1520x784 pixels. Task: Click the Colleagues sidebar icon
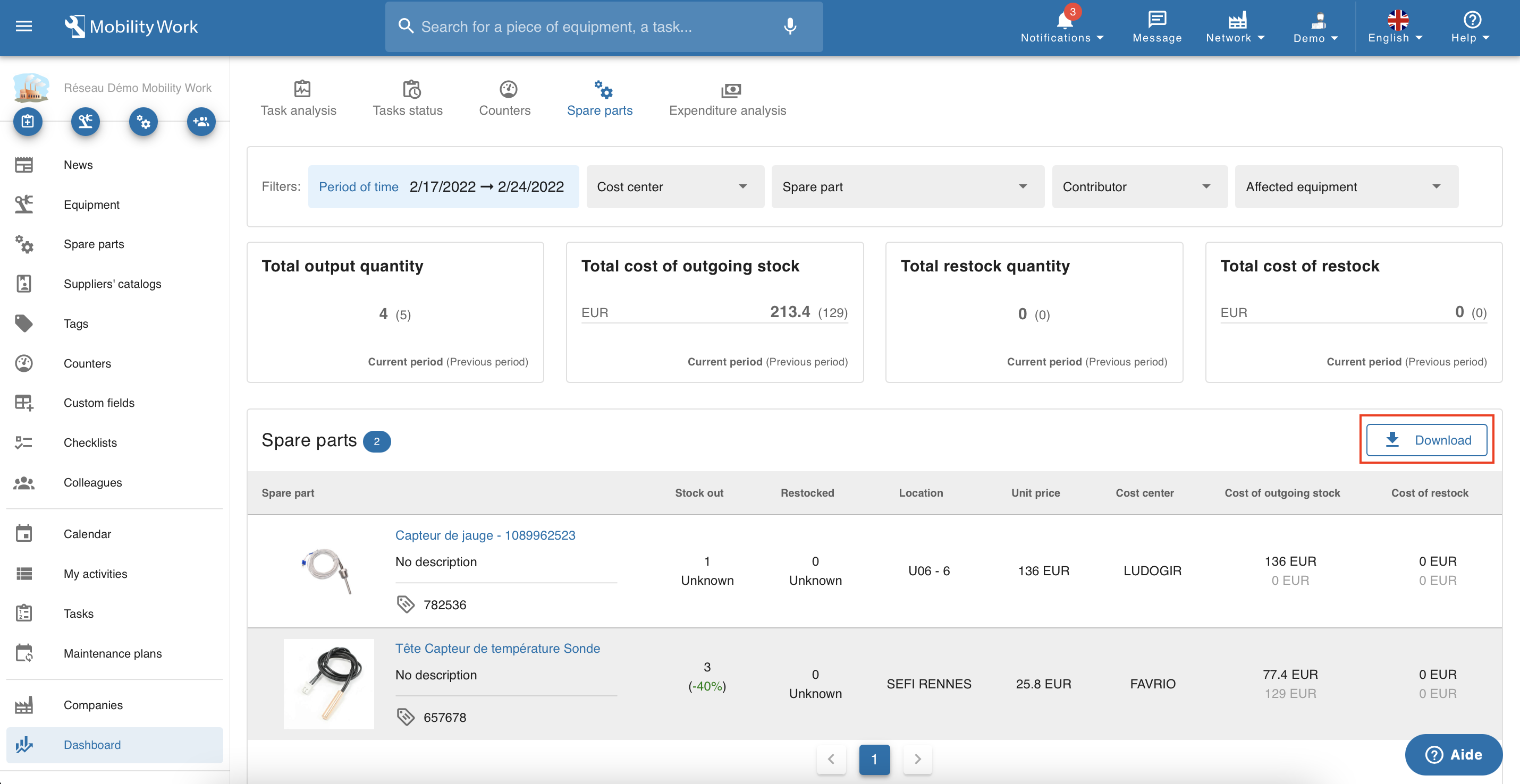23,482
